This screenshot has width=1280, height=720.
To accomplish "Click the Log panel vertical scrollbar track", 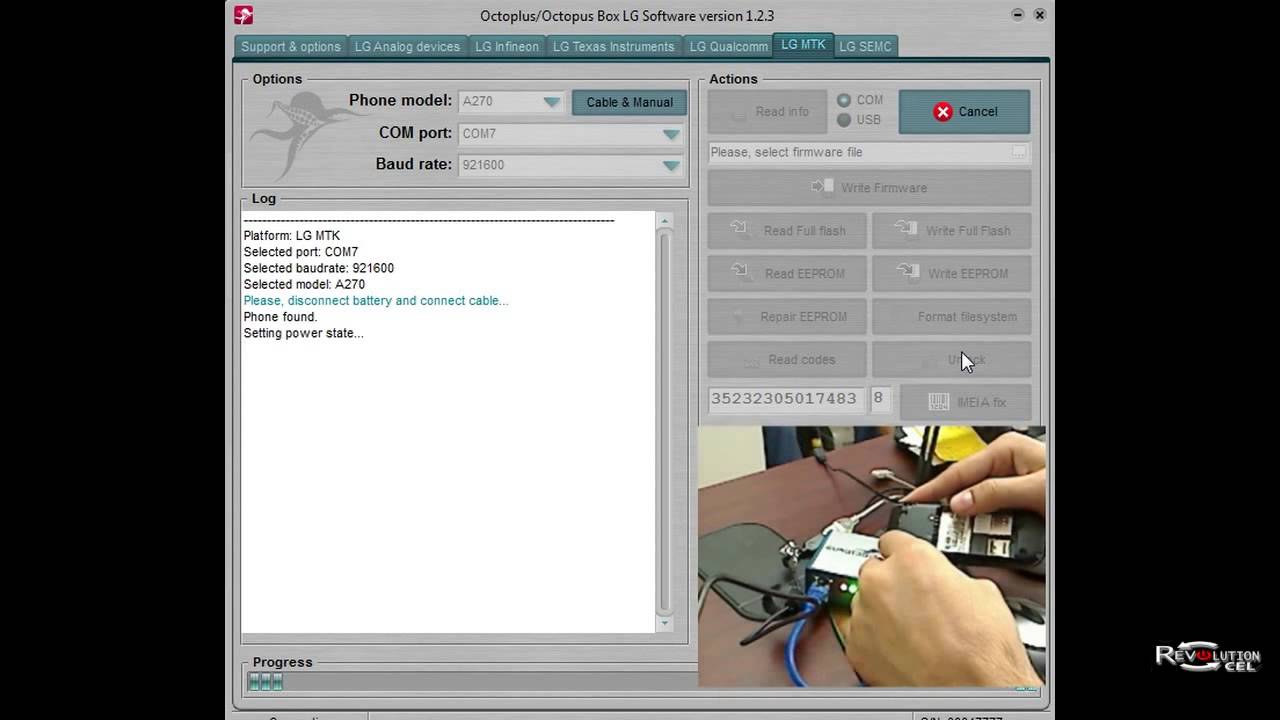I will coord(664,422).
